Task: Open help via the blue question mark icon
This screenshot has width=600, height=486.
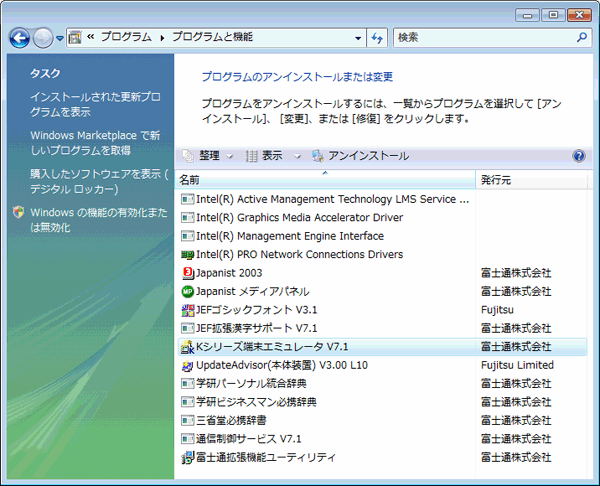Action: (579, 156)
